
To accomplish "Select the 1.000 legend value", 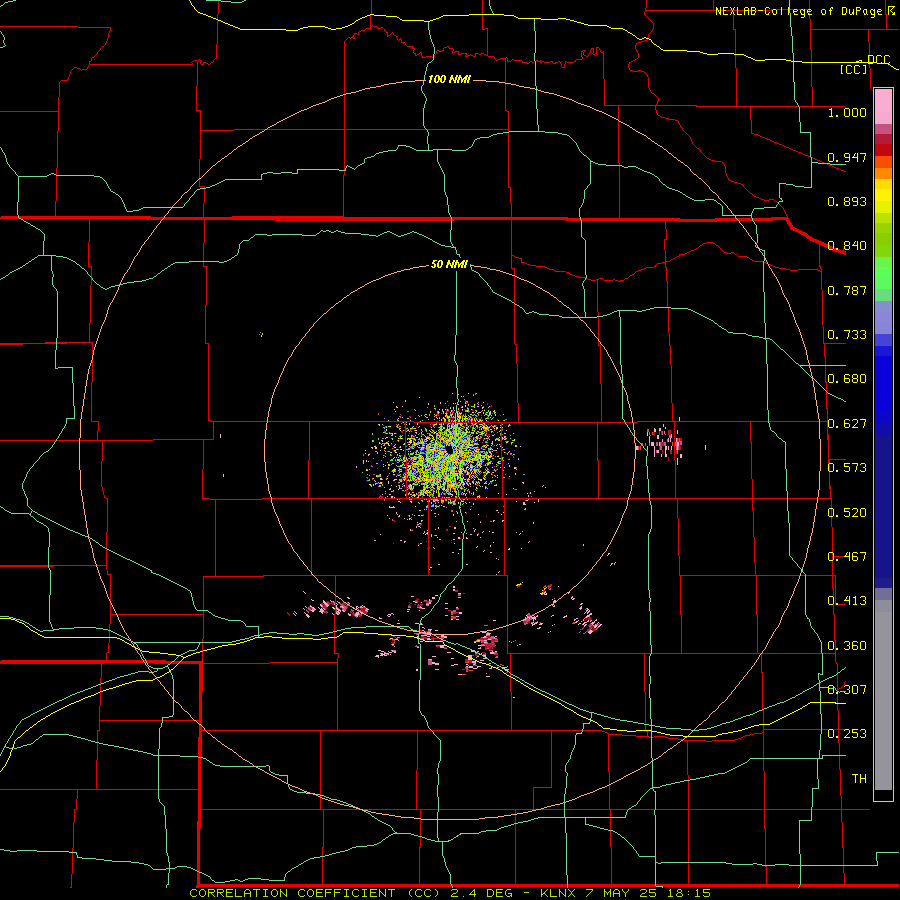I will (x=847, y=112).
